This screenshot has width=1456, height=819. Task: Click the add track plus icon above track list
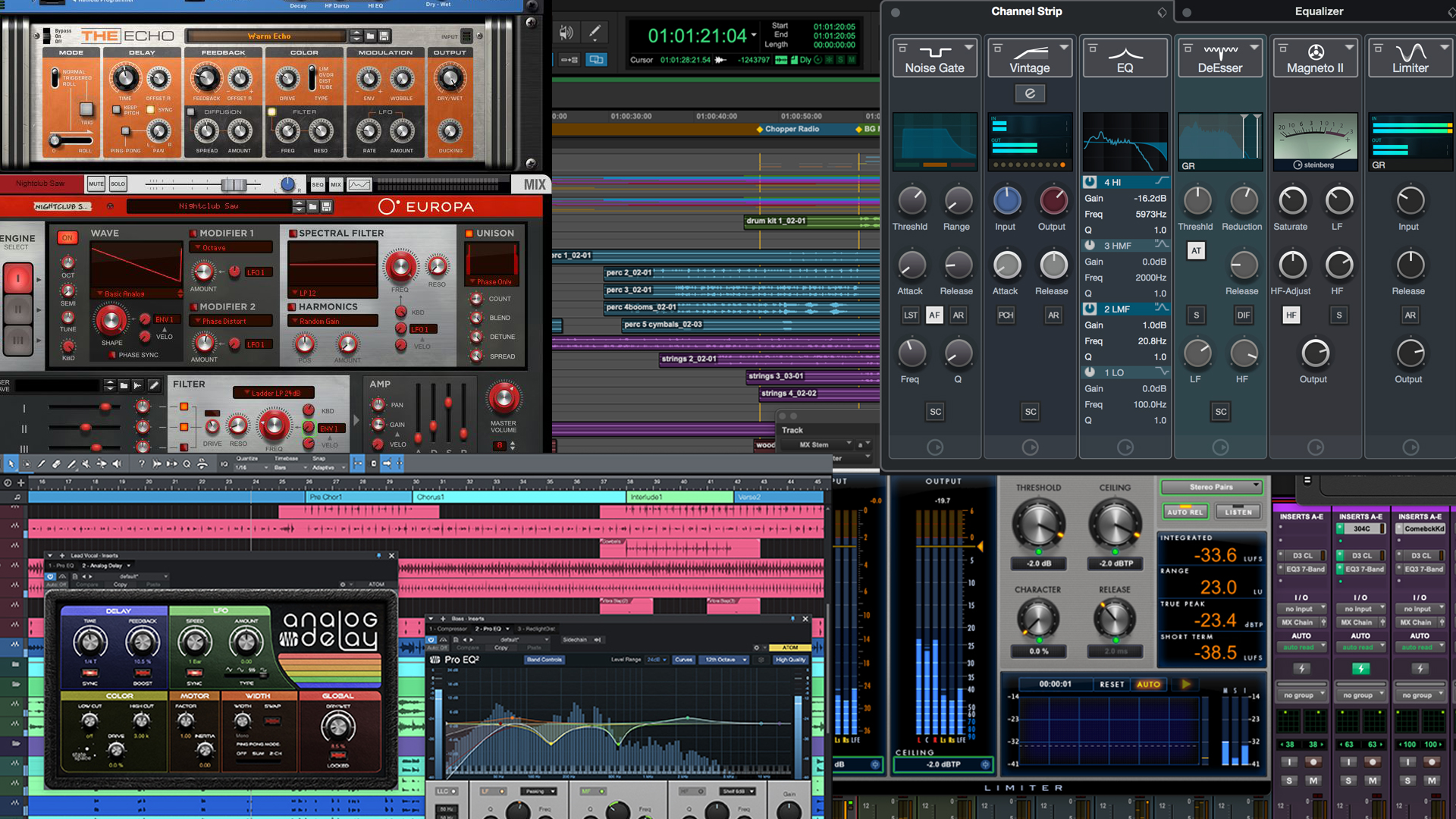pos(20,482)
